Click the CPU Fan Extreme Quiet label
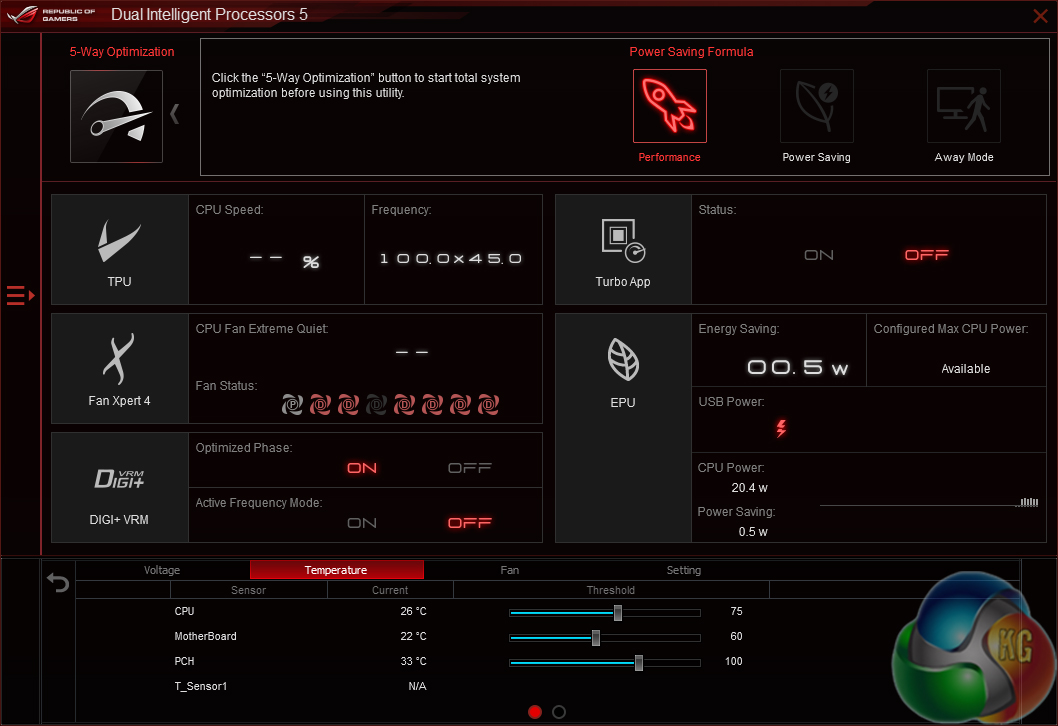 262,329
